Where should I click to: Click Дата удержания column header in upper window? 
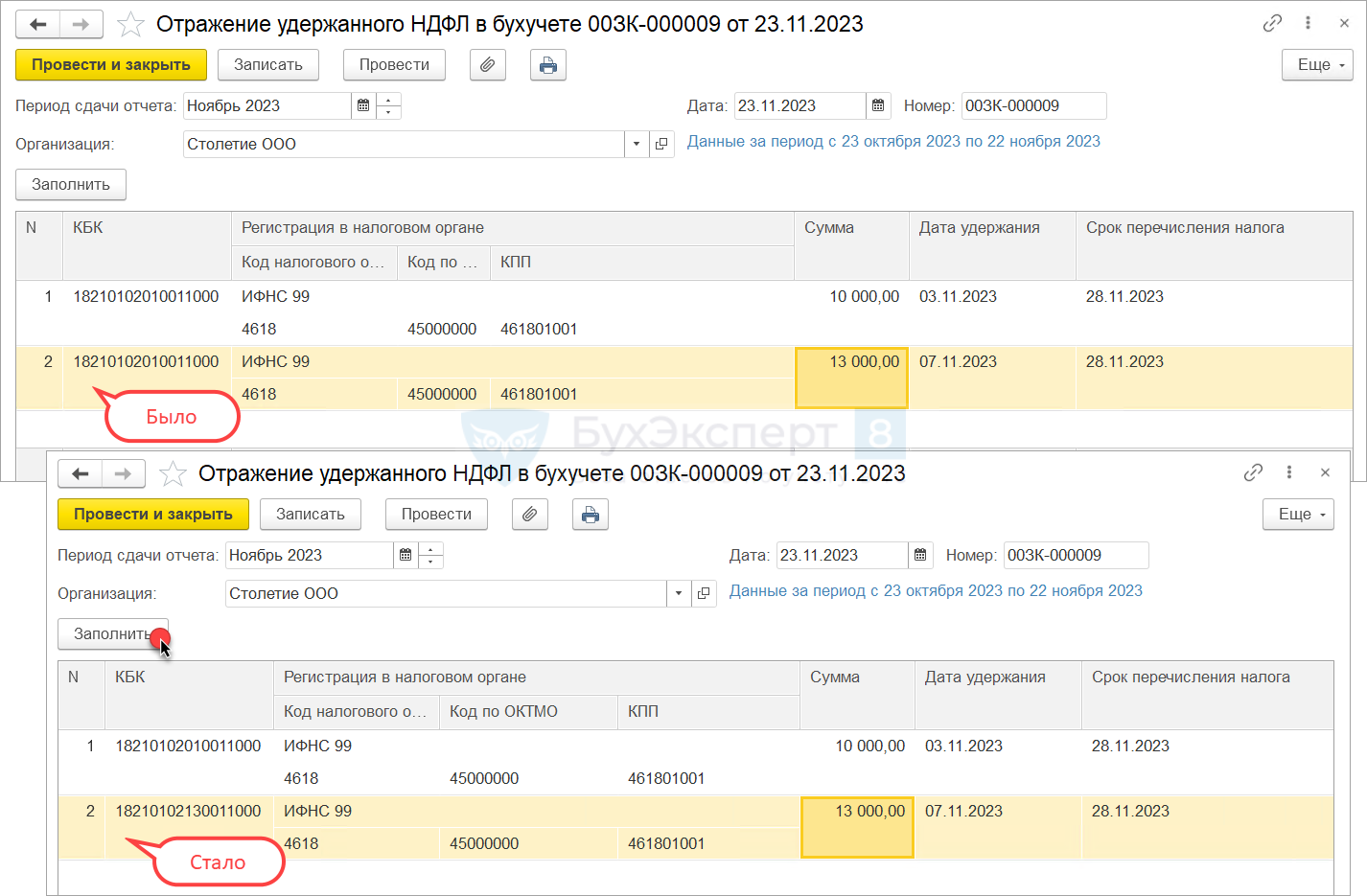[x=992, y=245]
